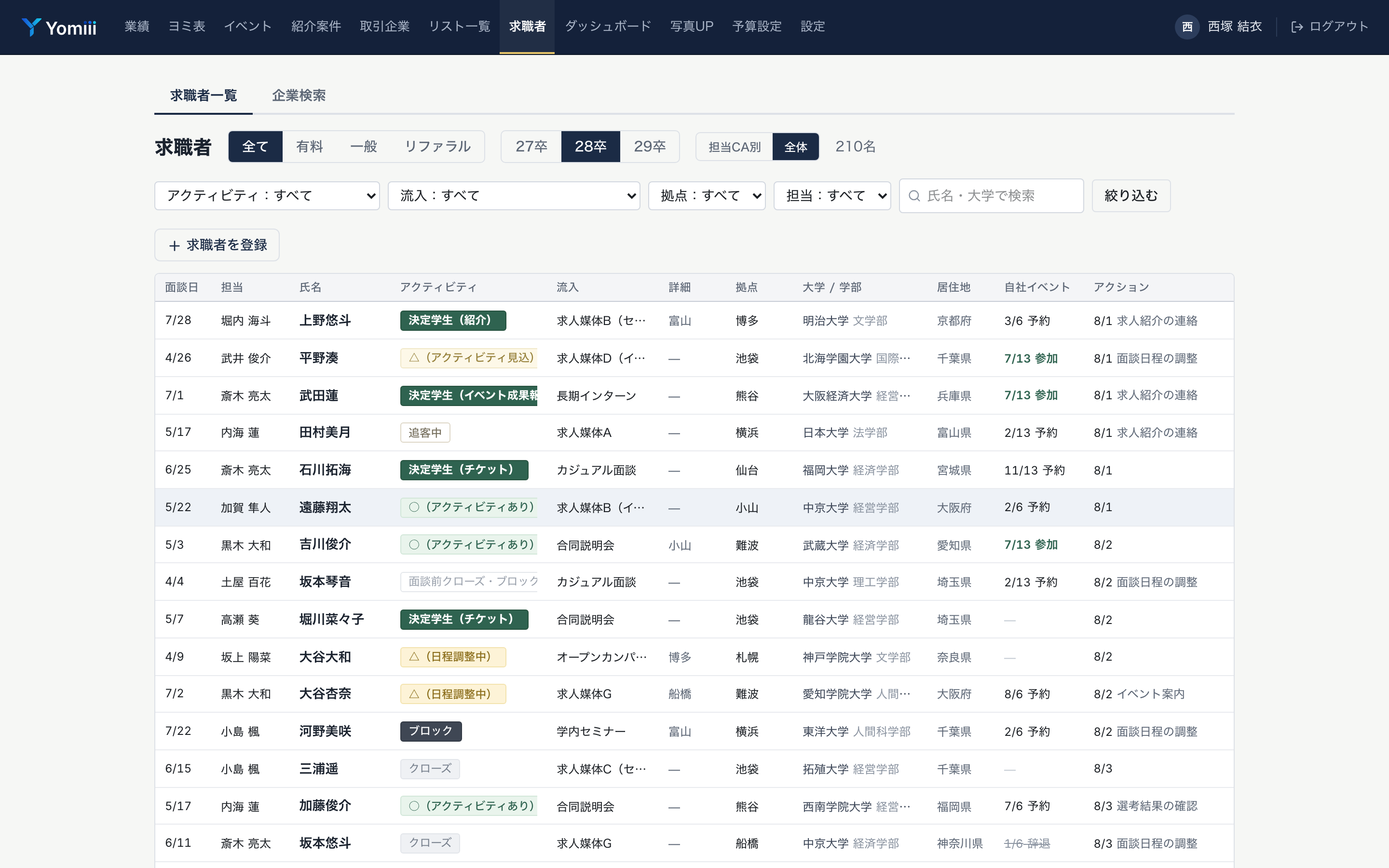Open candidate 田村美月
Screen dimensions: 1389x868
pyautogui.click(x=325, y=433)
